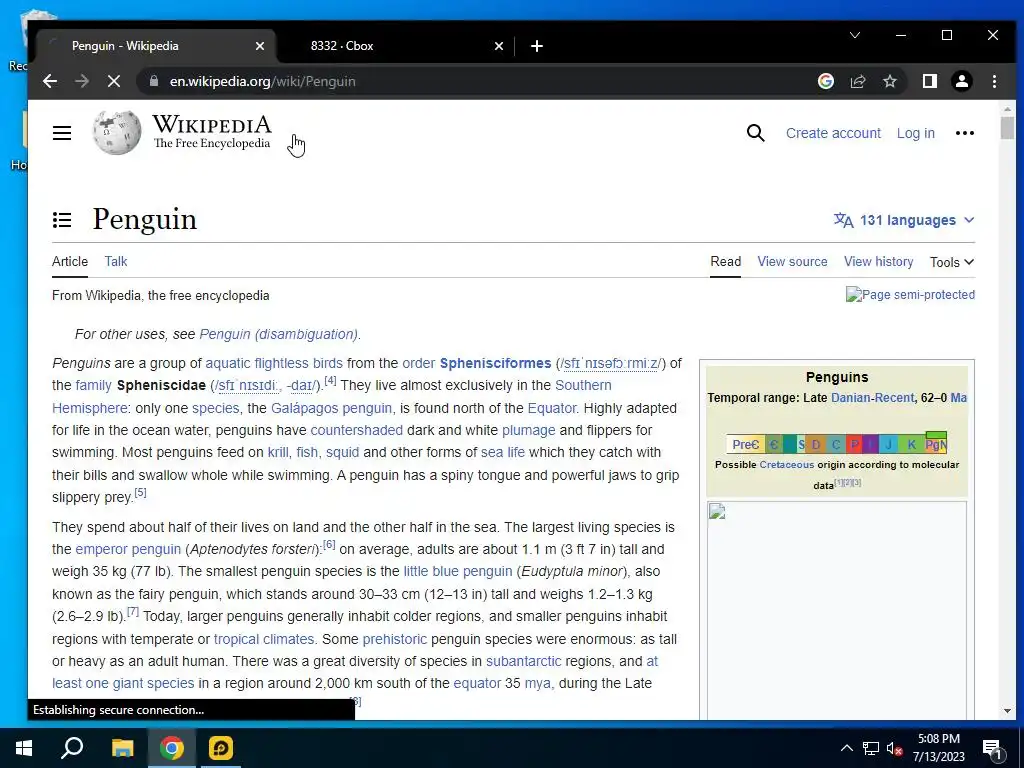
Task: Click the subantarctic link
Action: [523, 662]
